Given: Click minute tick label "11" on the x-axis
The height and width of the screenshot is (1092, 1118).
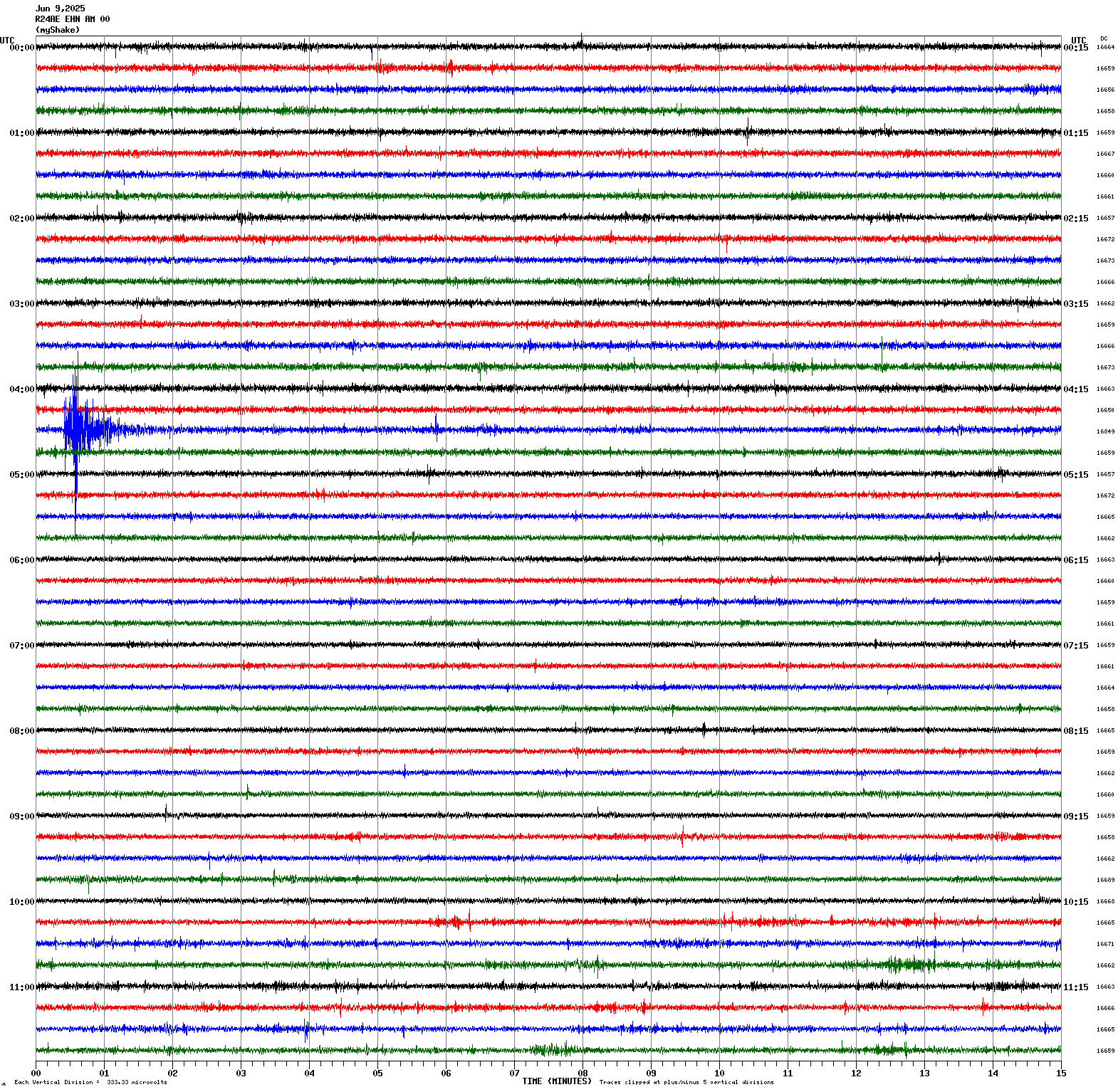Looking at the screenshot, I should [x=788, y=1073].
